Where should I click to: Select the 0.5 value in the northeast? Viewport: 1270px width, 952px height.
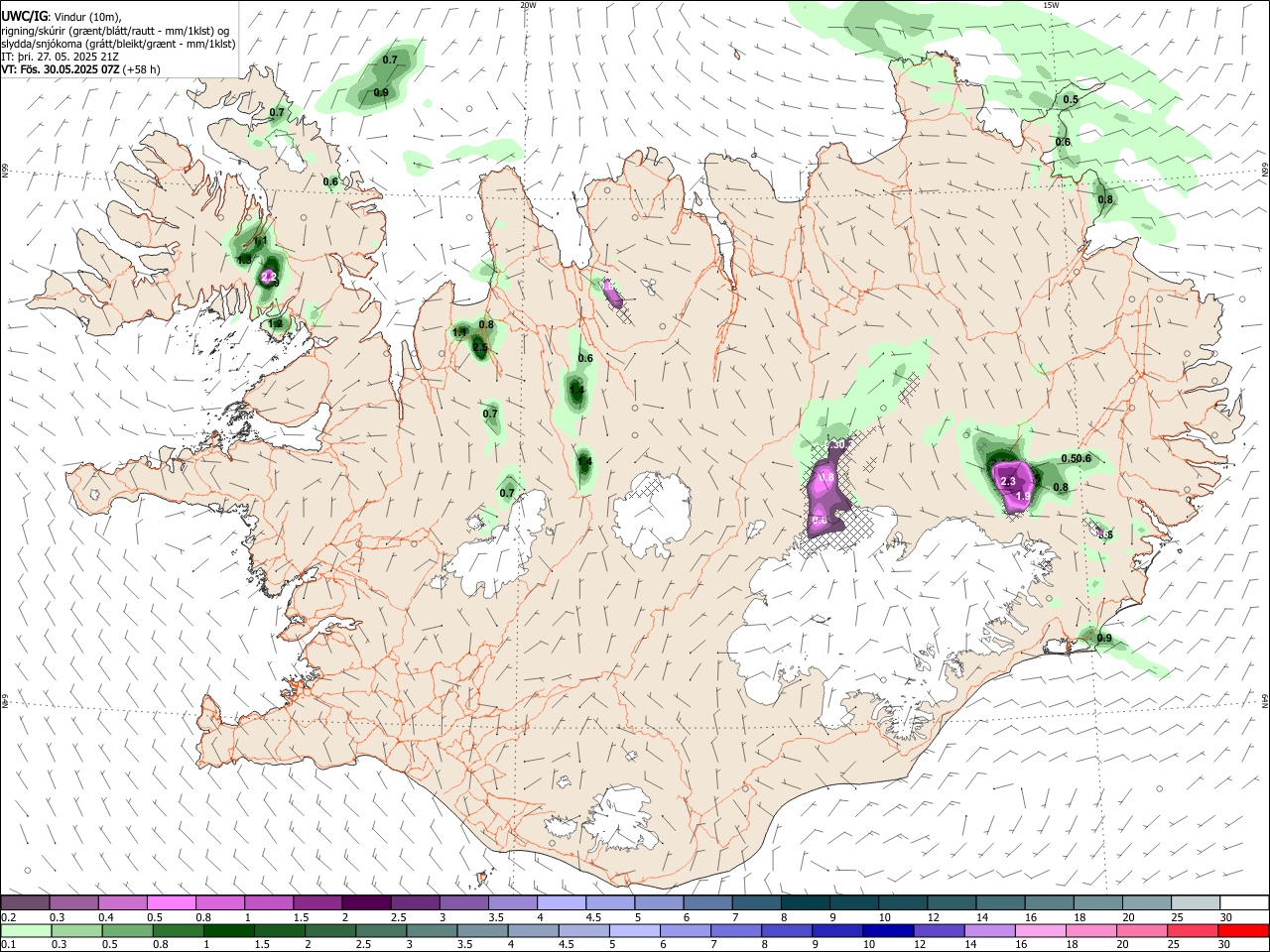click(x=1071, y=100)
